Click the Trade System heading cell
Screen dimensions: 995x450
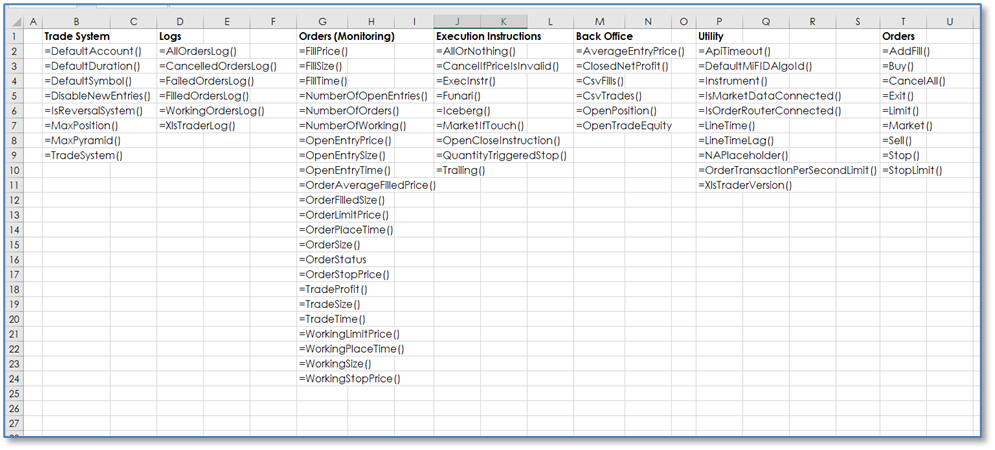(77, 36)
